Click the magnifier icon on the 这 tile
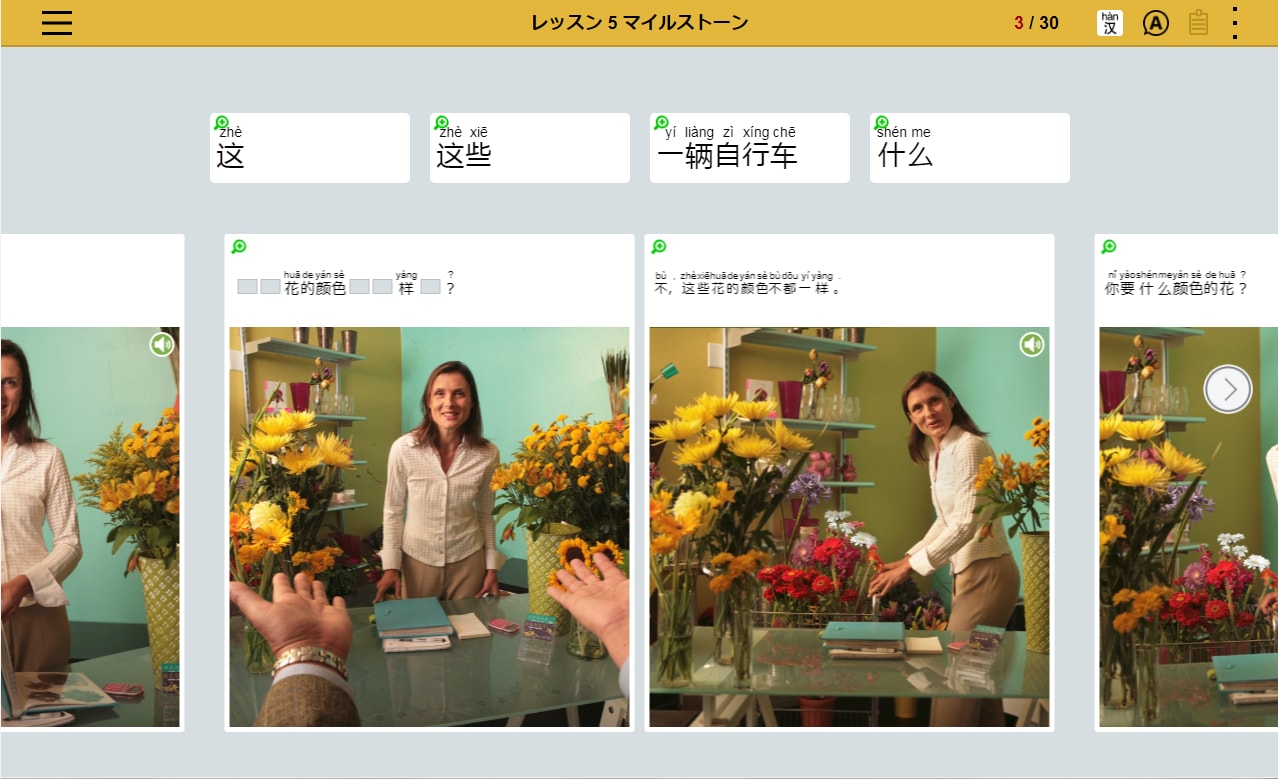1278x779 pixels. (x=221, y=121)
